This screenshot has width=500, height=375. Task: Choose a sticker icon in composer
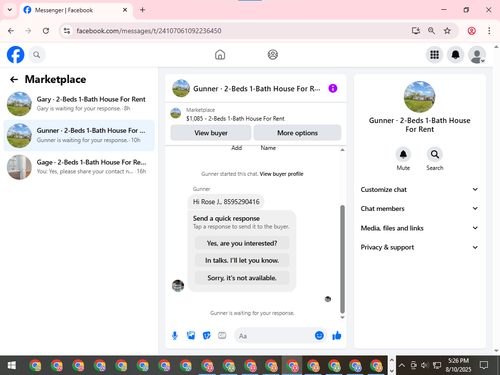point(207,336)
